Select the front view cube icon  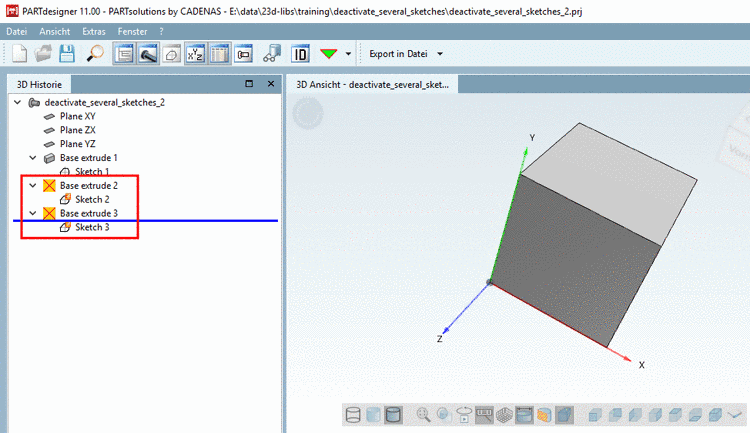pyautogui.click(x=595, y=415)
